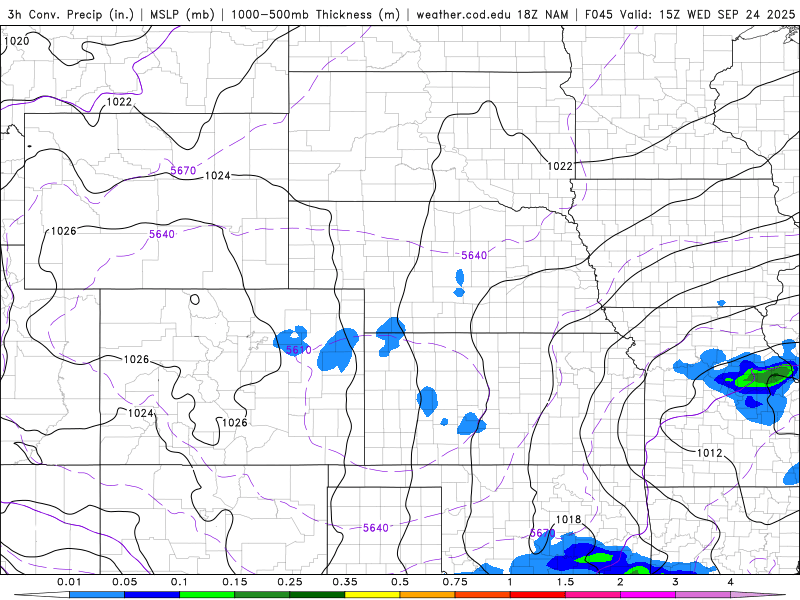
Task: Click 'weather.cod.edu' in the title
Action: coord(463,15)
